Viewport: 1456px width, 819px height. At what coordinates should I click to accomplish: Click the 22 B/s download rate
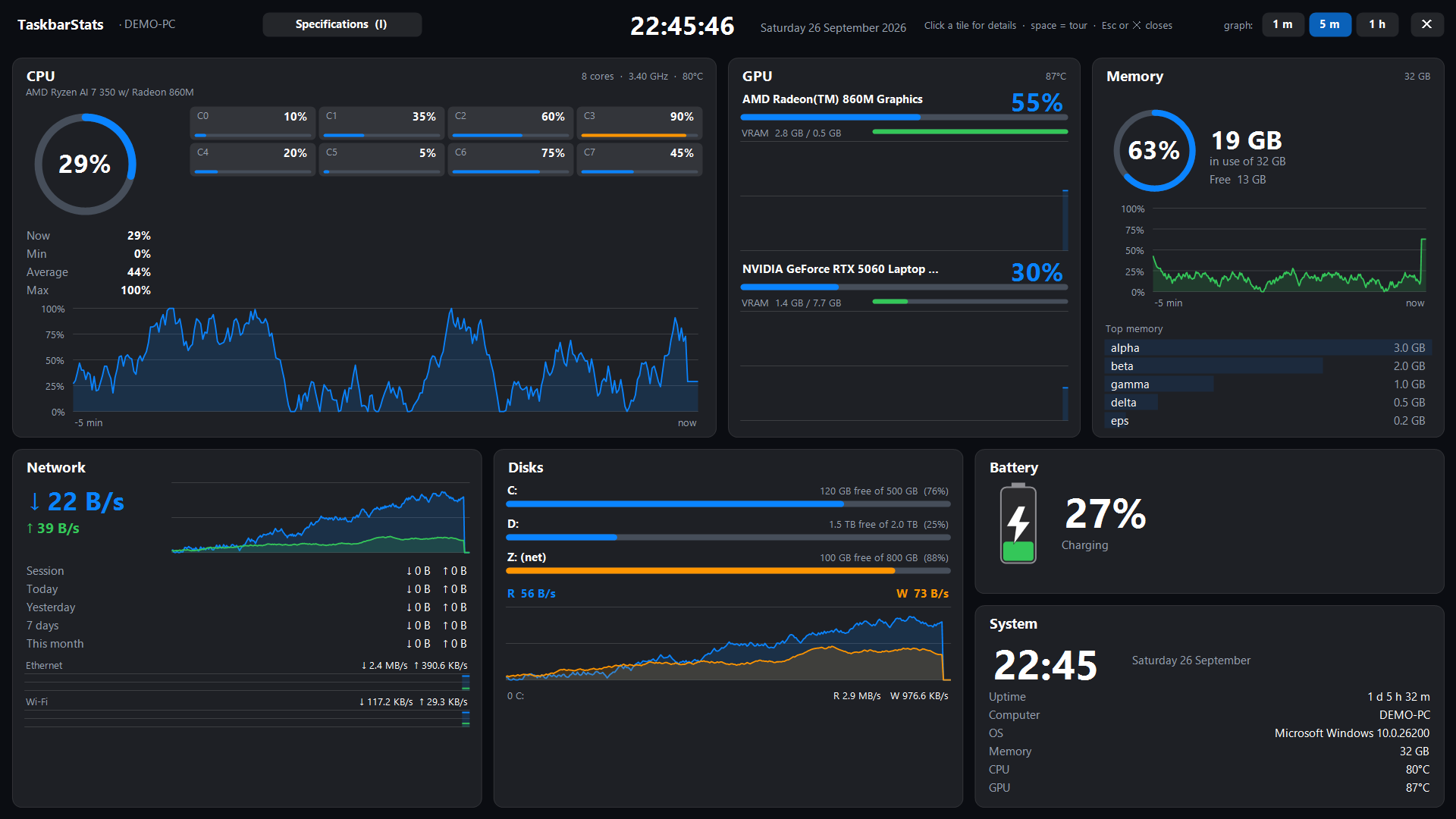point(76,502)
